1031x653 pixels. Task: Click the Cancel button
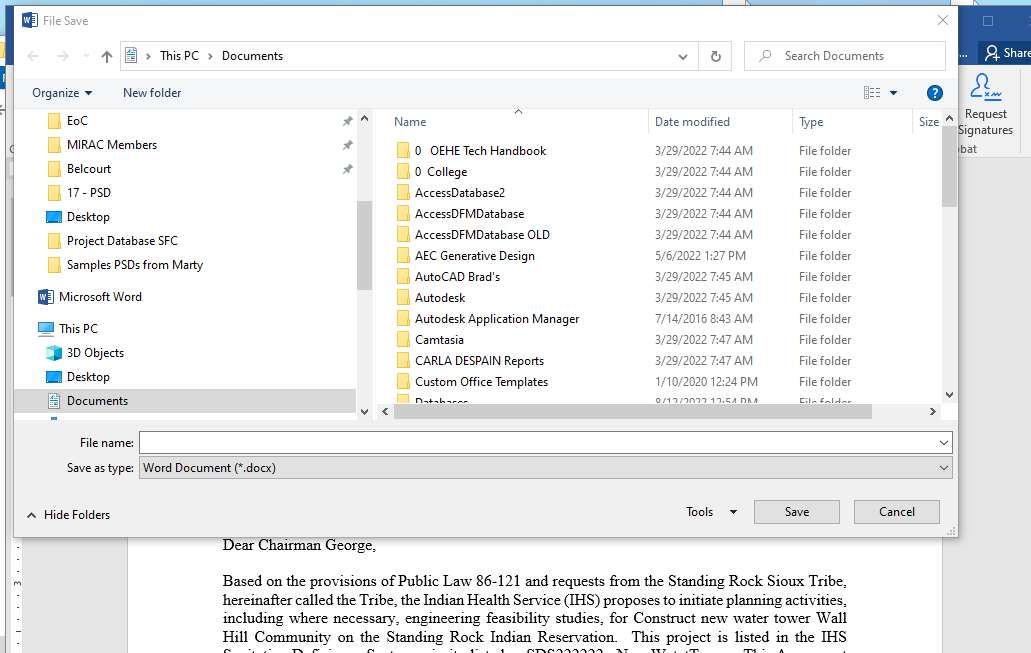tap(897, 512)
